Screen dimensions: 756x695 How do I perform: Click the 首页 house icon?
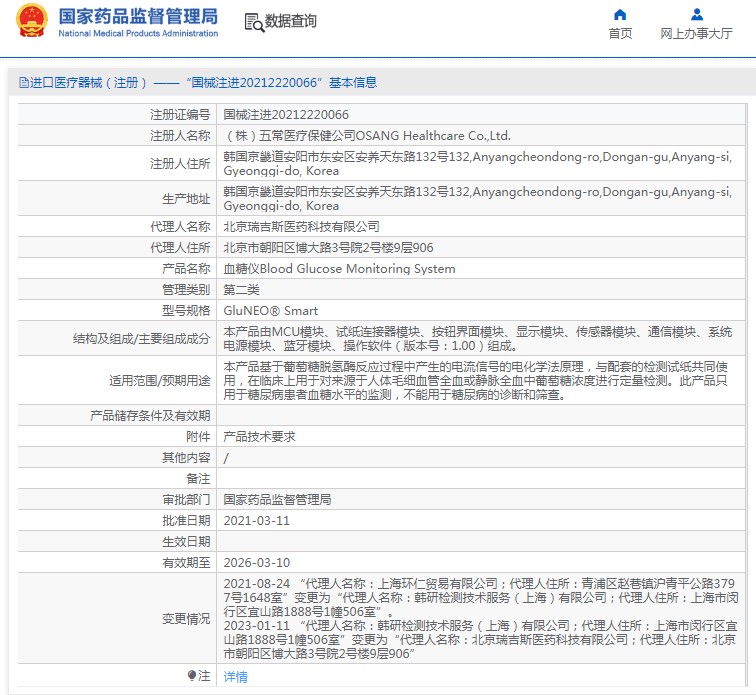point(620,15)
